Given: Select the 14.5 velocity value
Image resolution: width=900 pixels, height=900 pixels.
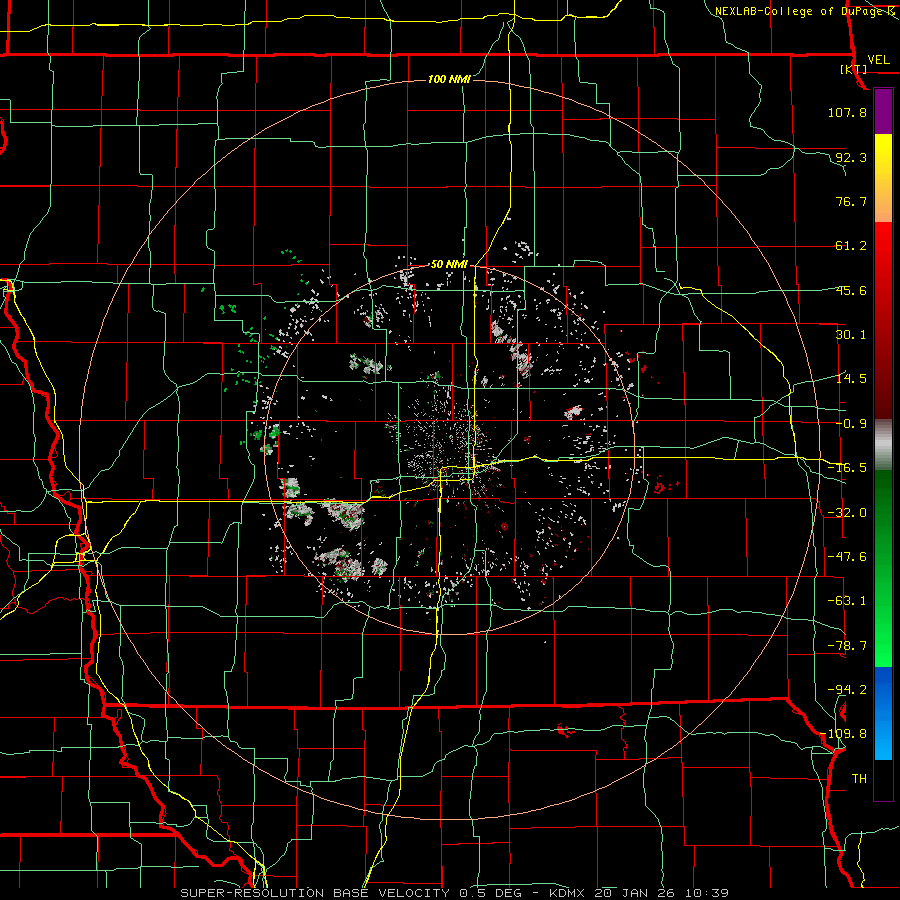Looking at the screenshot, I should (851, 379).
